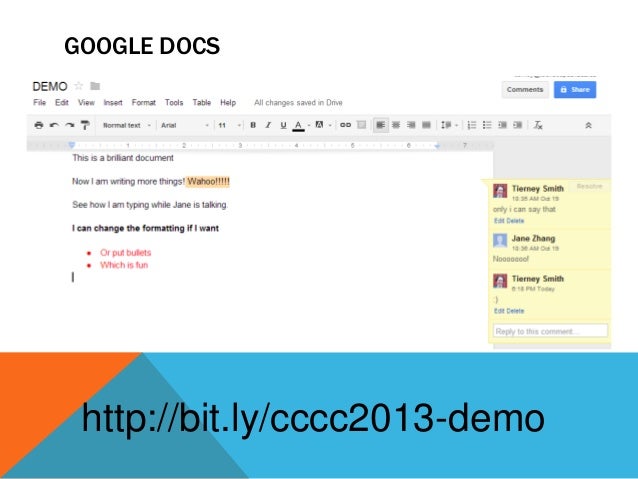The image size is (638, 479).
Task: Apply a bulleted list
Action: click(x=487, y=125)
